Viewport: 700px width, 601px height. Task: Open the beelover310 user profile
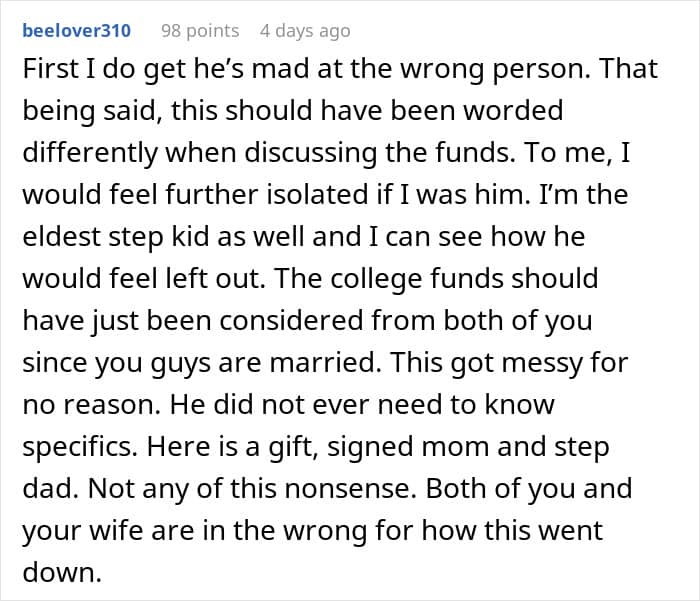[76, 30]
